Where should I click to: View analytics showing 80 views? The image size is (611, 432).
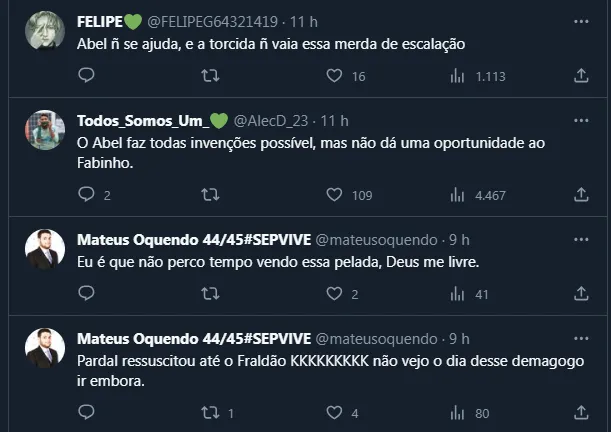[458, 413]
